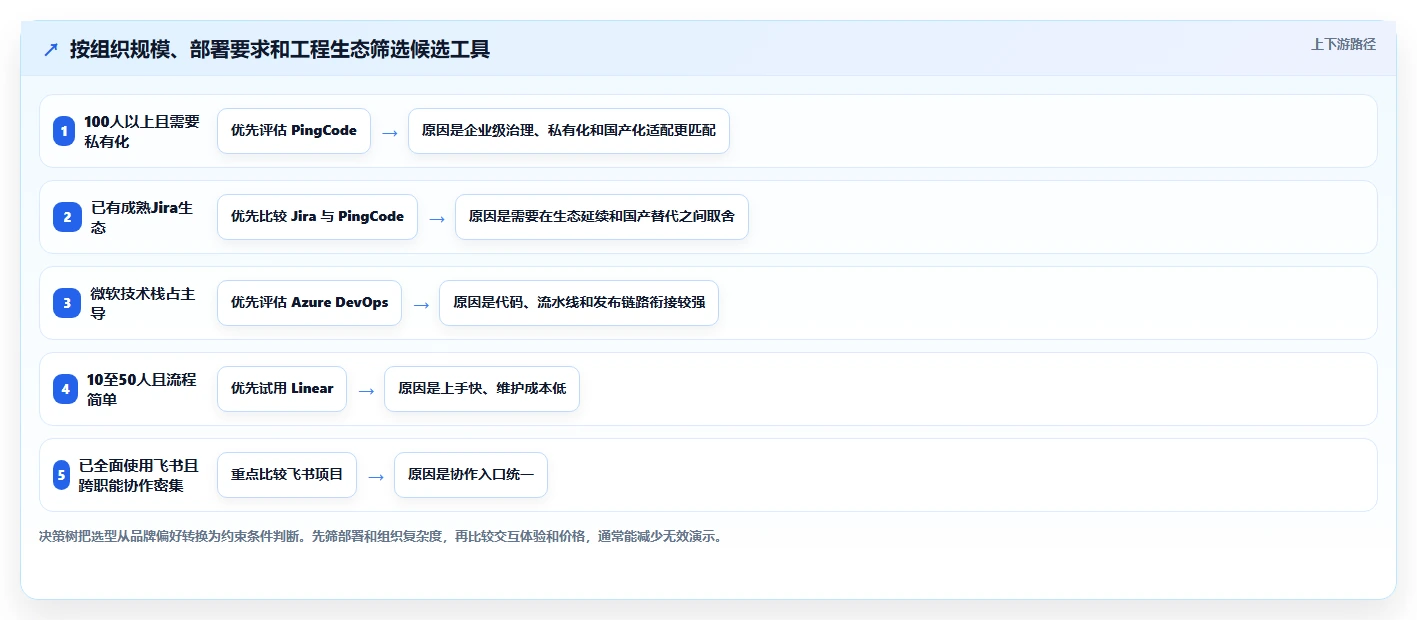Click the reason box 原因是需要在生态延续和国产替代之间取舍
Viewport: 1417px width, 620px height.
[x=602, y=217]
